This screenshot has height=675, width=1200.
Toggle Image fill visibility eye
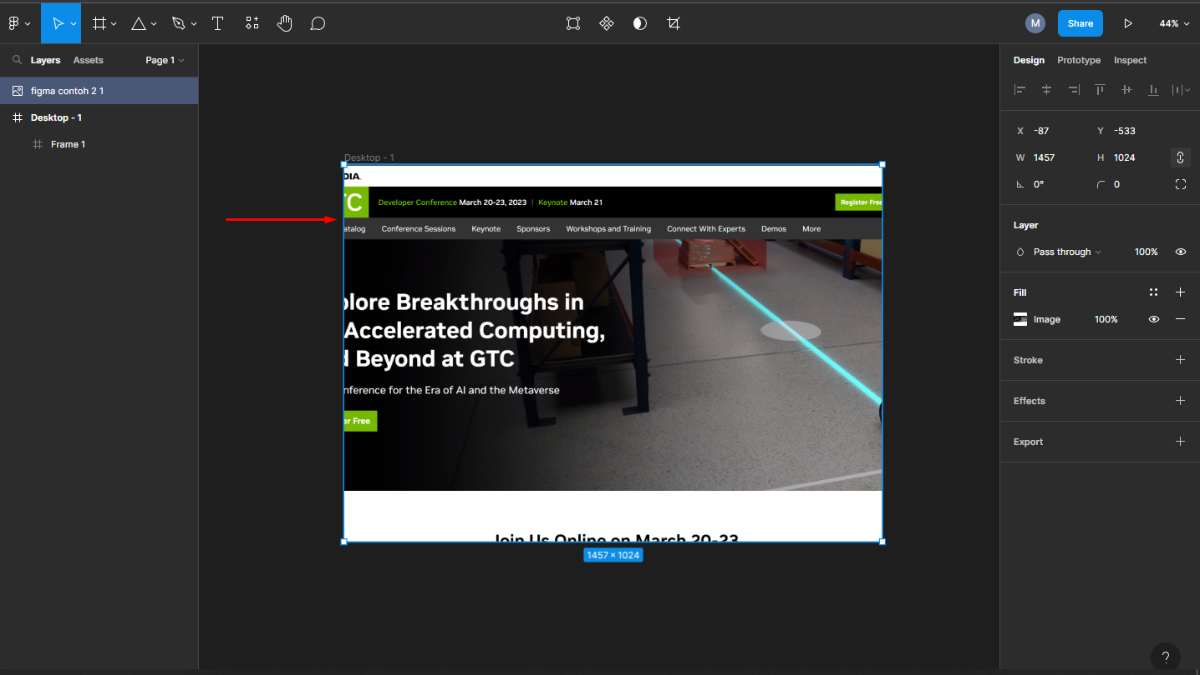[1153, 319]
